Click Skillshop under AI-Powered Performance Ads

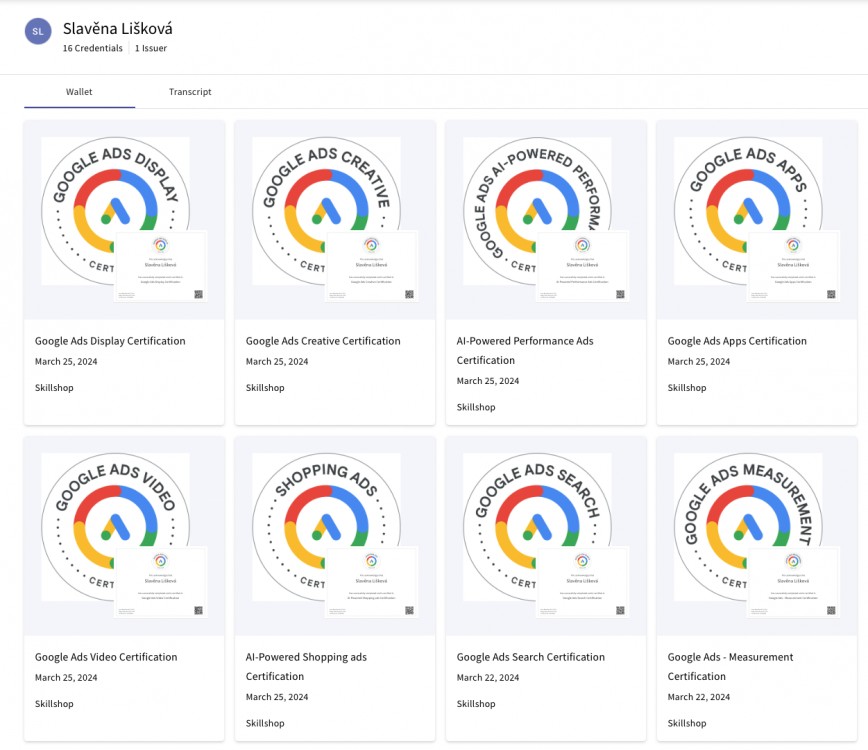point(476,407)
